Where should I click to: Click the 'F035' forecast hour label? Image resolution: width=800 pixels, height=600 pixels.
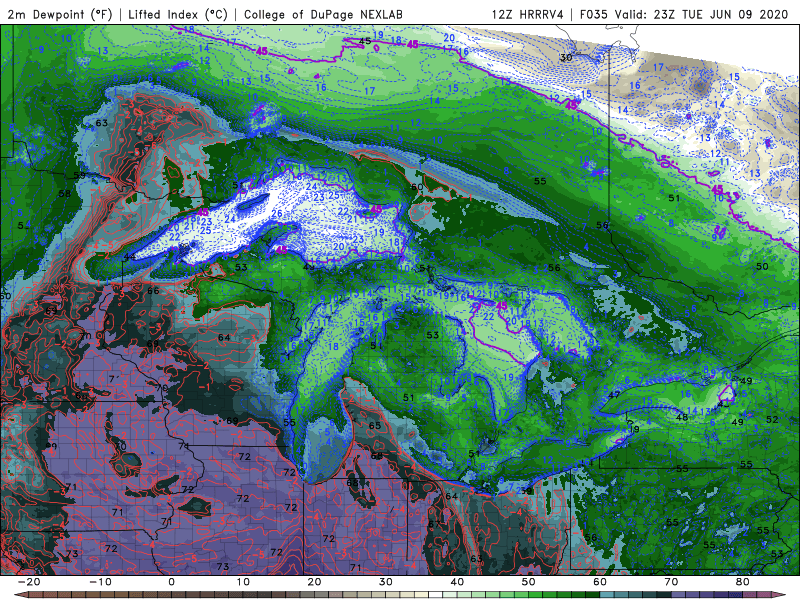[594, 14]
